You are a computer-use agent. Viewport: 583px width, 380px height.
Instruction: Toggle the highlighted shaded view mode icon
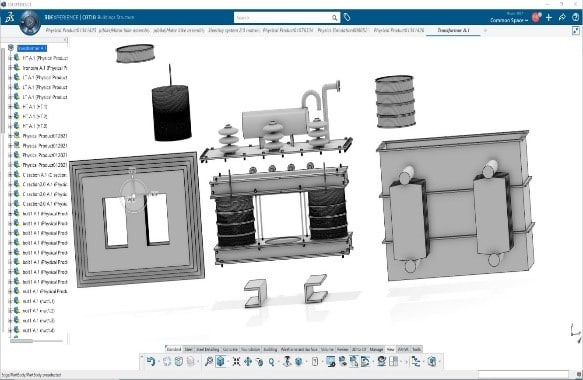[x=221, y=361]
